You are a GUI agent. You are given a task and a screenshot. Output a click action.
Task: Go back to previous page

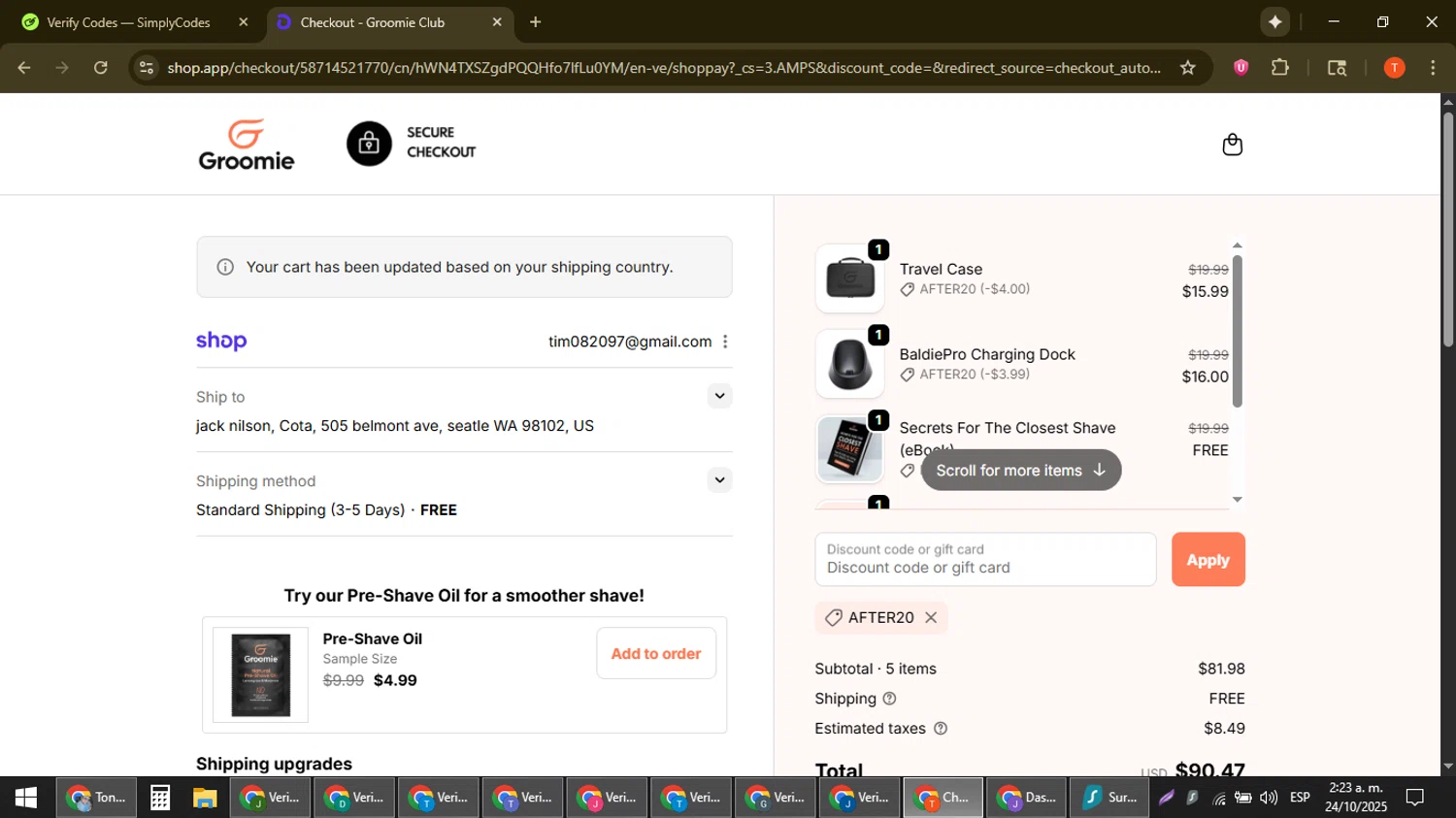tap(24, 68)
